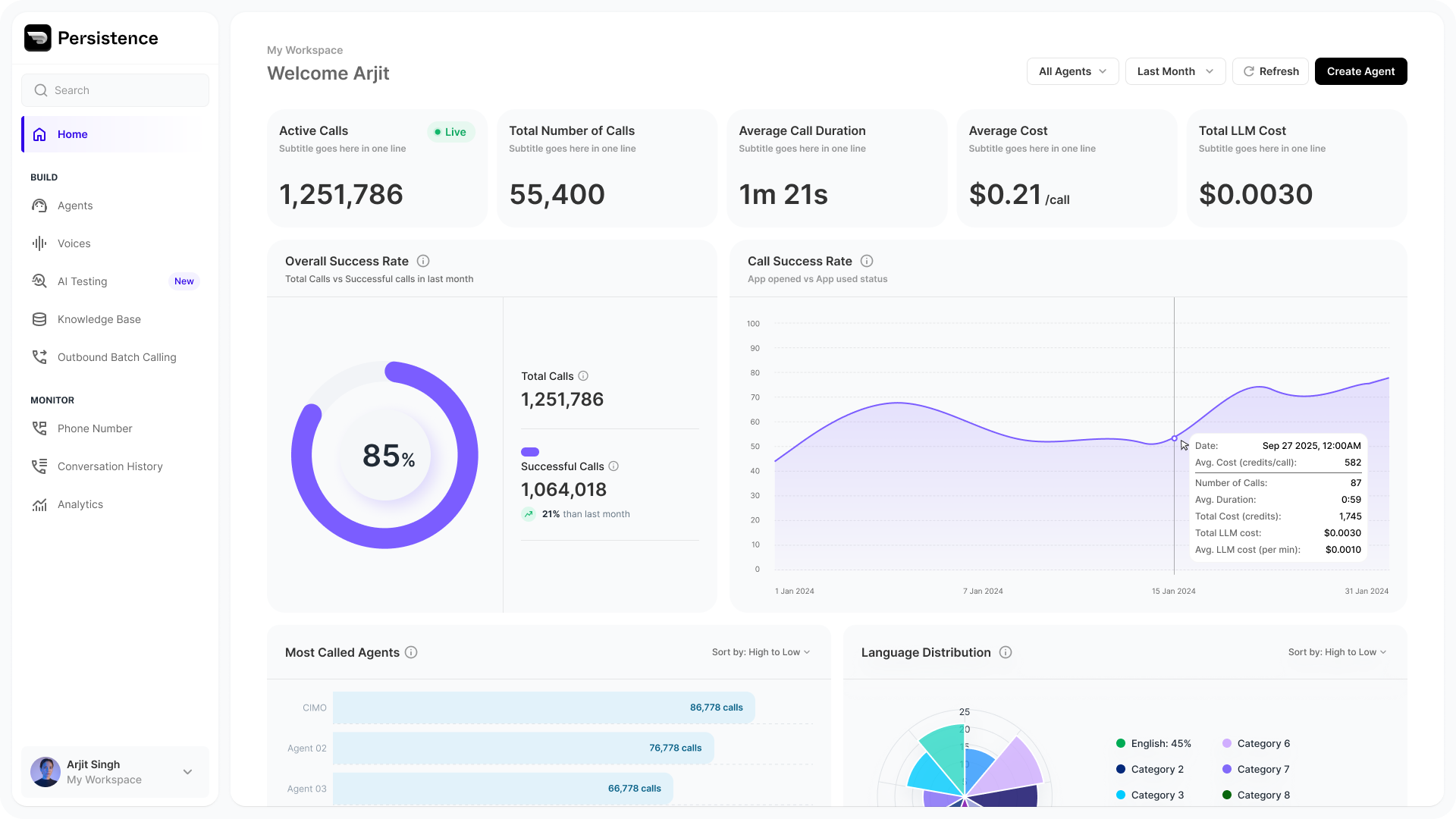Click the purple Successful Calls legend swatch
The image size is (1456, 819).
coord(530,452)
